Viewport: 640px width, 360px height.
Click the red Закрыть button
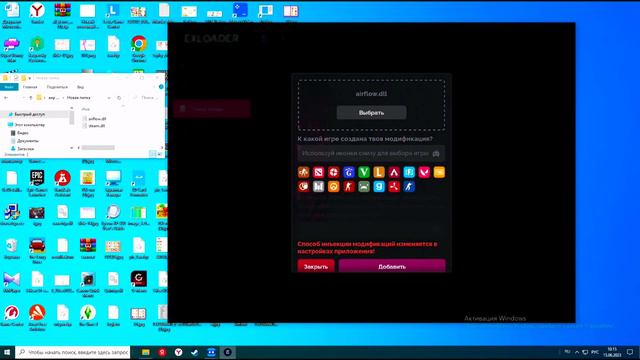[316, 266]
